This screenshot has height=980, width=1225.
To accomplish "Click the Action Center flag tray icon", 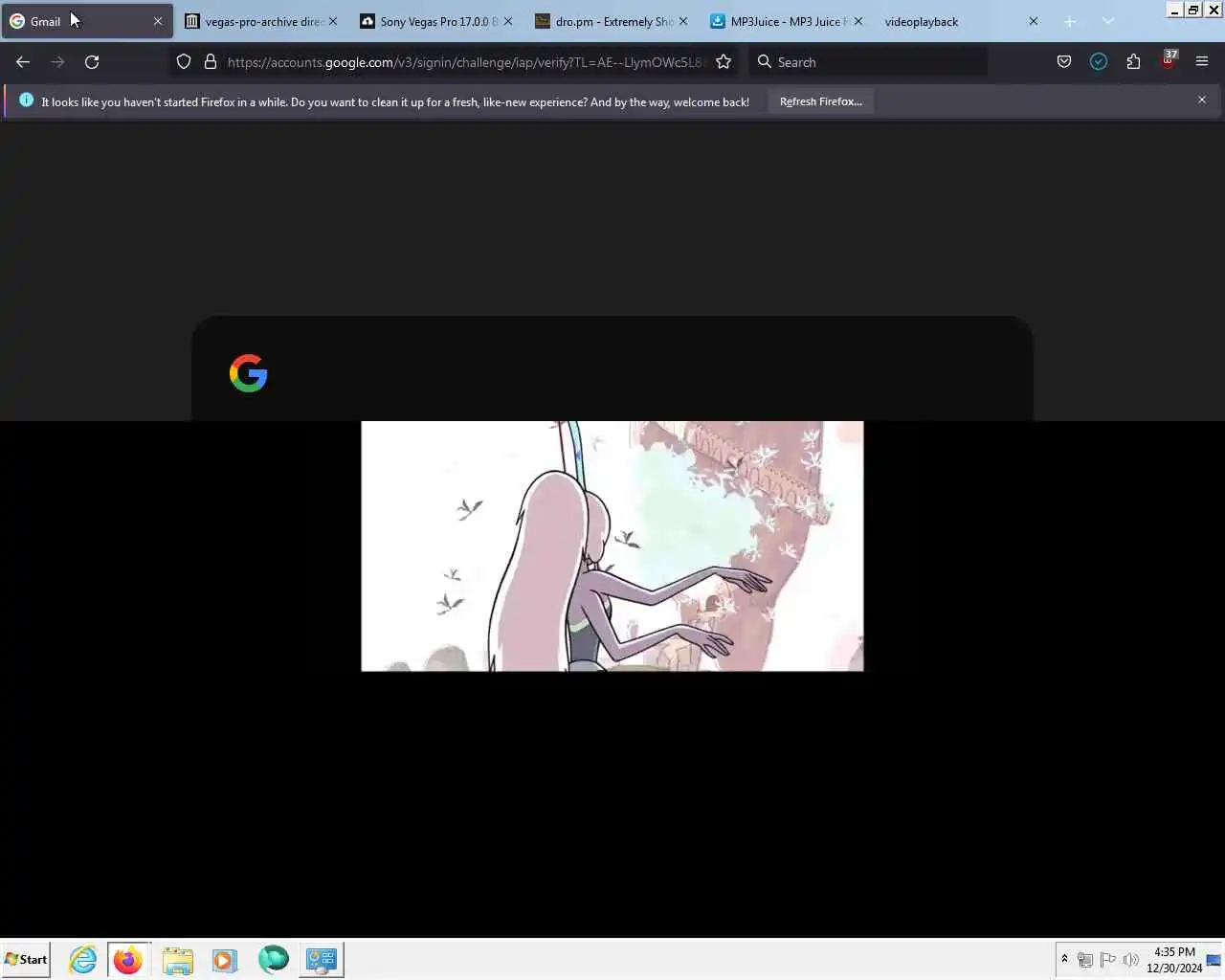I will (x=1108, y=959).
